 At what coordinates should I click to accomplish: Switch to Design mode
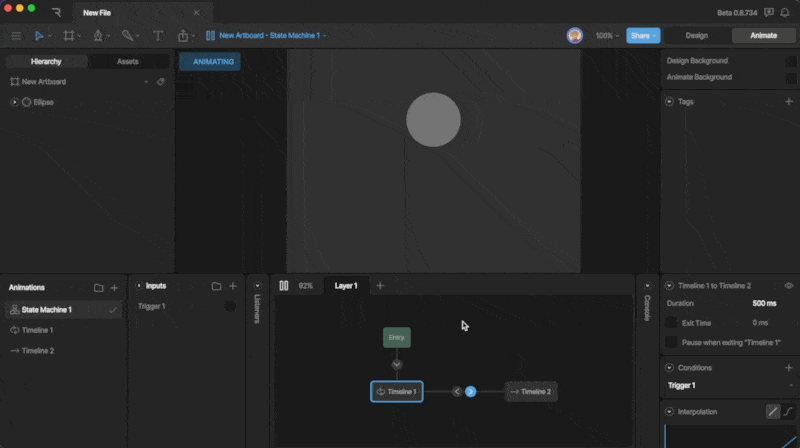(696, 36)
